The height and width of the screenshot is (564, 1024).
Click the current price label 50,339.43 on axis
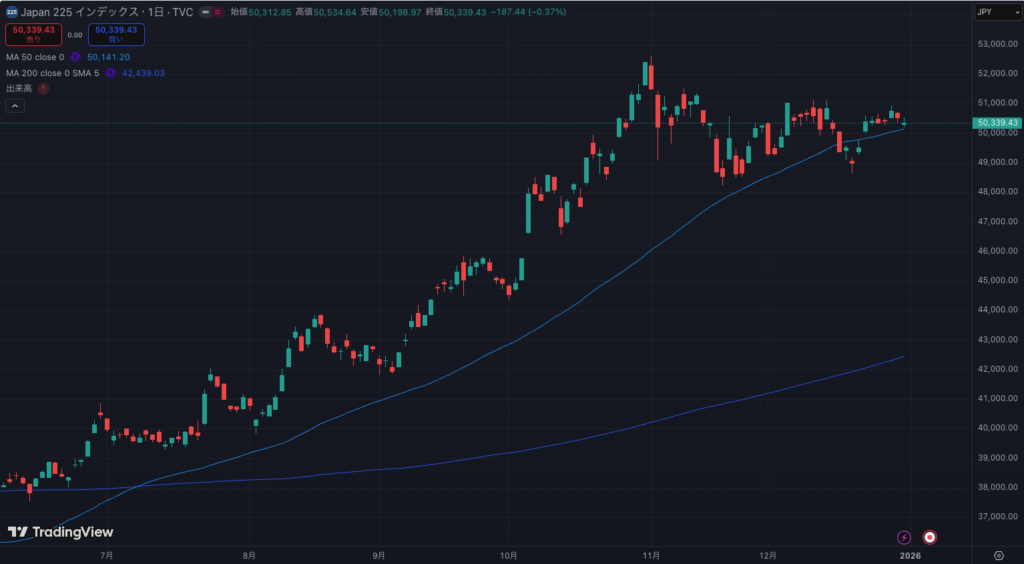pos(996,123)
